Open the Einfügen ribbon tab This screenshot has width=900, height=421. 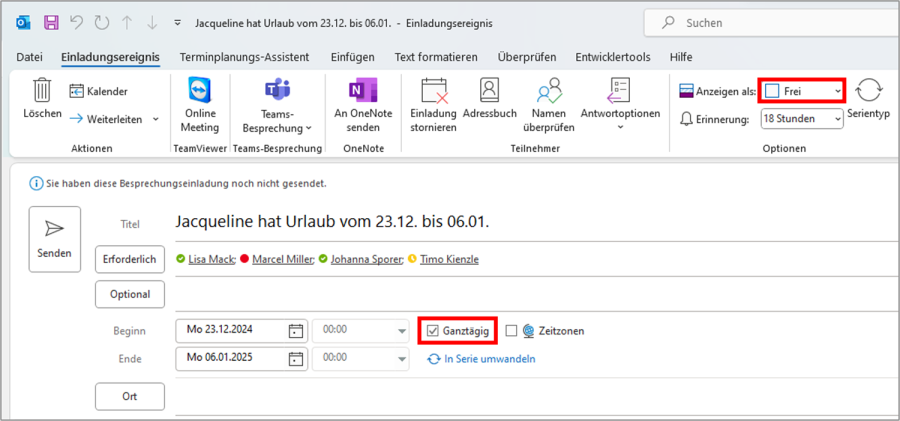pyautogui.click(x=352, y=57)
